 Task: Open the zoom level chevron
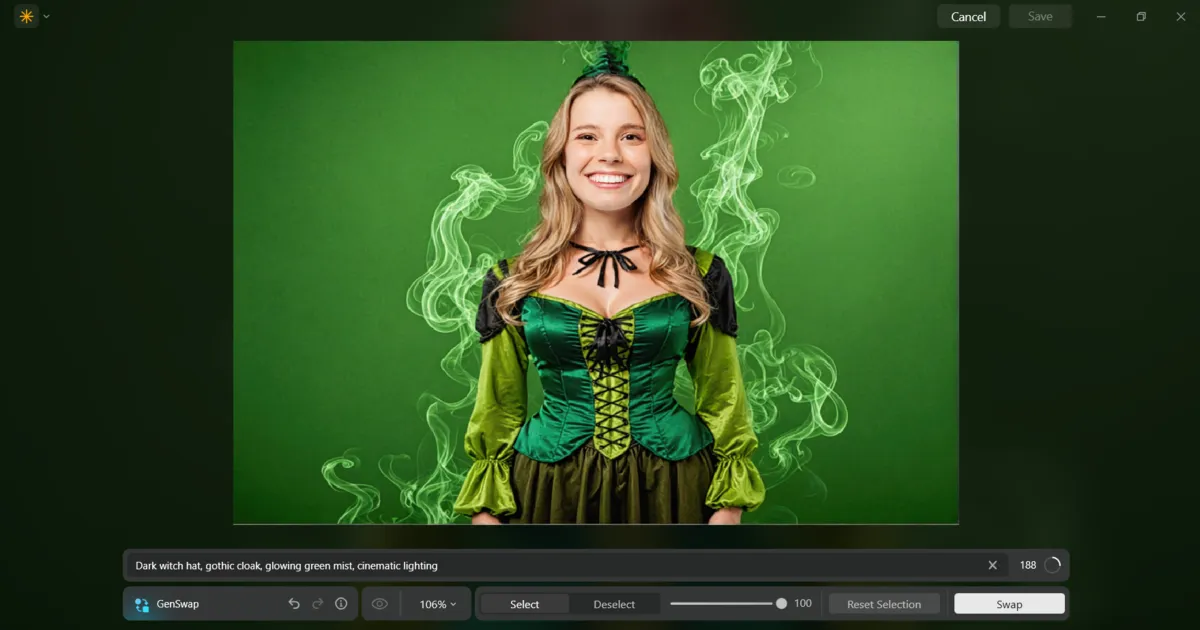[452, 603]
